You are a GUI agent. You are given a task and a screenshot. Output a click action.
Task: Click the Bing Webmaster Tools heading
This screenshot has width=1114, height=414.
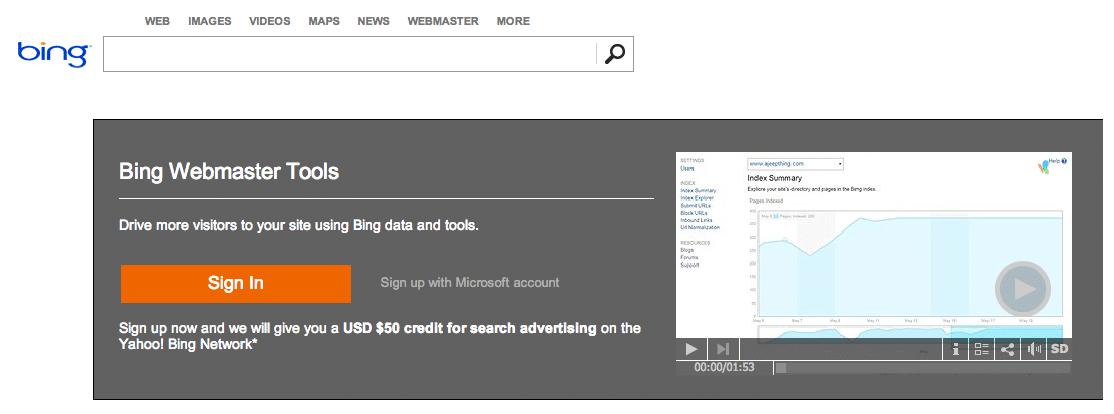(229, 171)
